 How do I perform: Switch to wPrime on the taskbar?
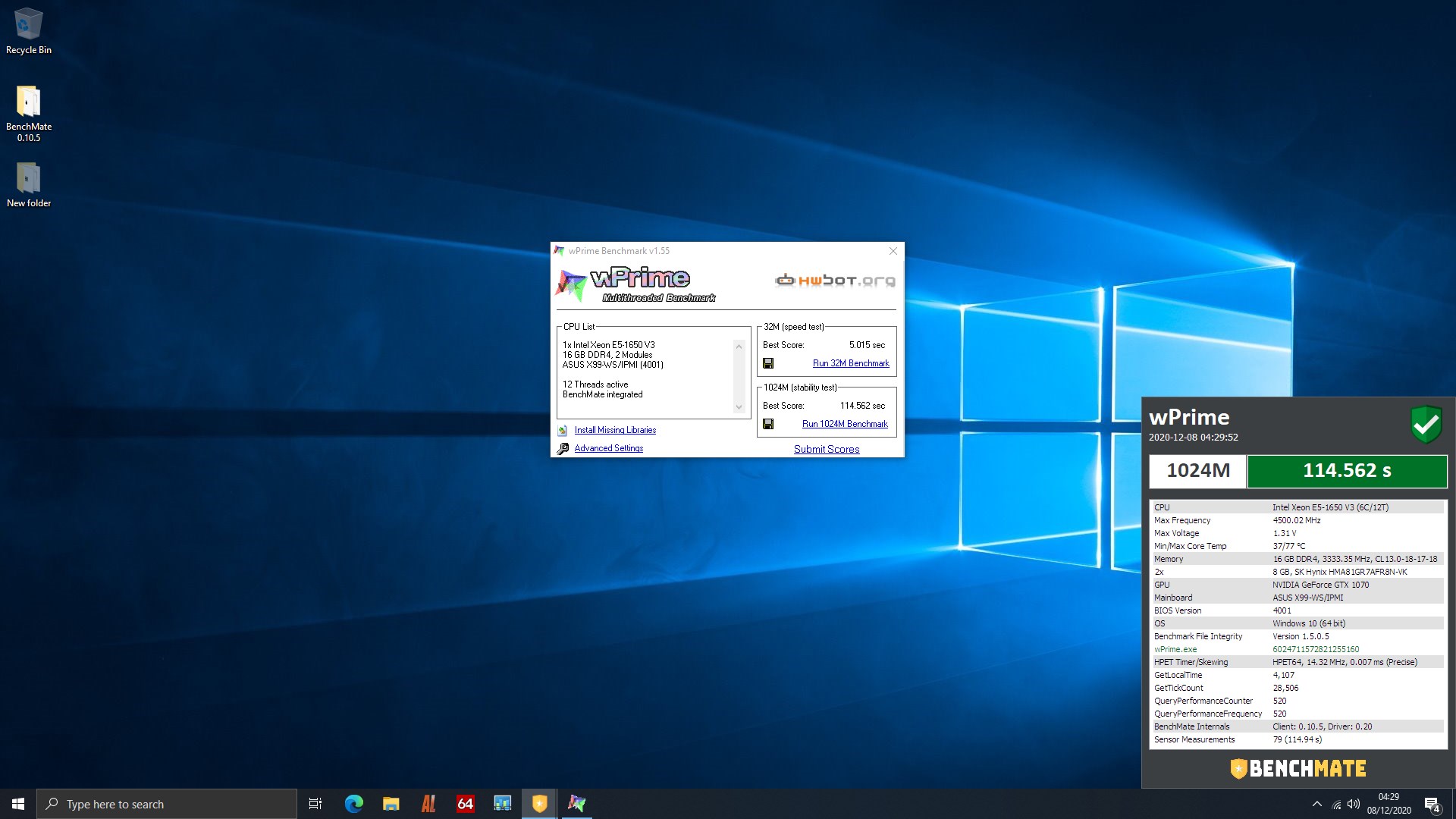577,804
